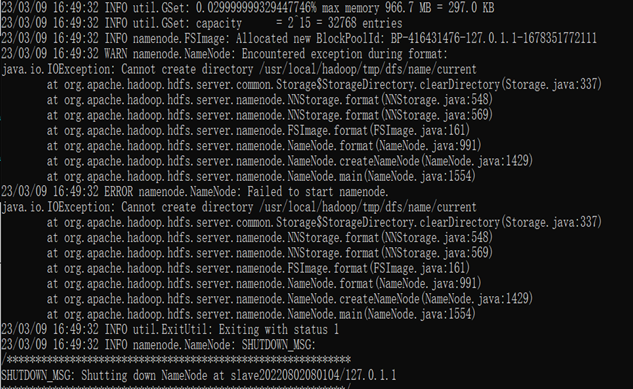Click Shutting down NameNode at slave line
The image size is (633, 389).
point(199,375)
